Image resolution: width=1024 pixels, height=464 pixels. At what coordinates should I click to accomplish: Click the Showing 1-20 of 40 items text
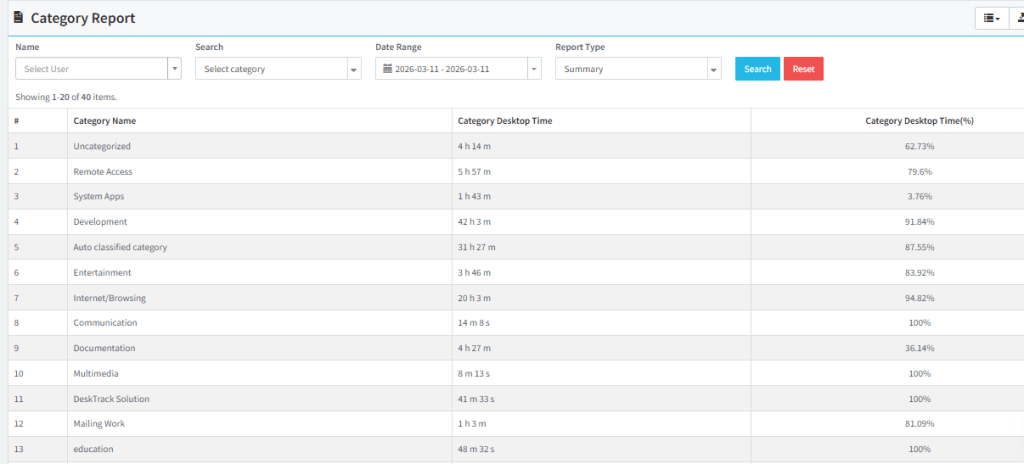[x=66, y=97]
